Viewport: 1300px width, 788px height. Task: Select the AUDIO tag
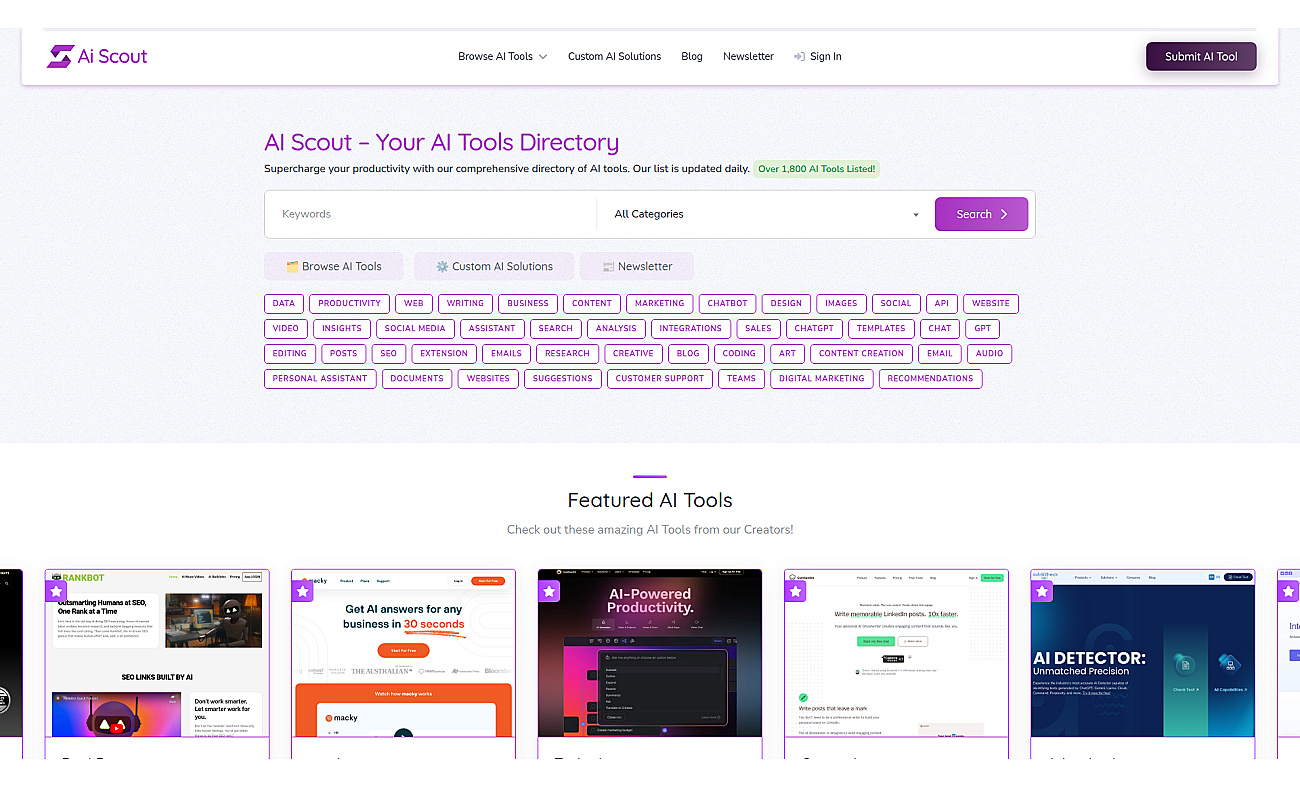[990, 353]
